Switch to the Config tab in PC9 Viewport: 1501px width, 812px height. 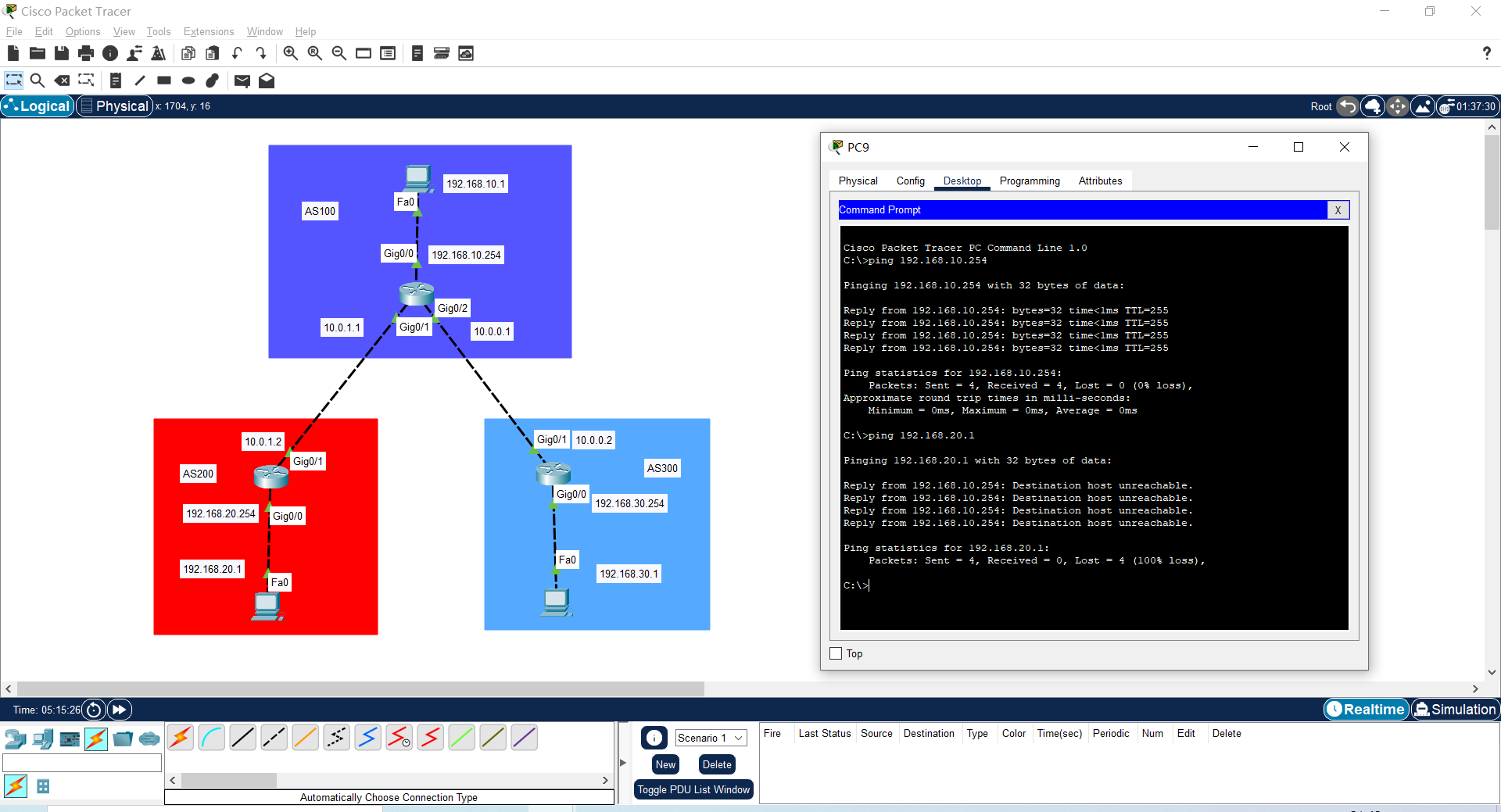pos(910,181)
